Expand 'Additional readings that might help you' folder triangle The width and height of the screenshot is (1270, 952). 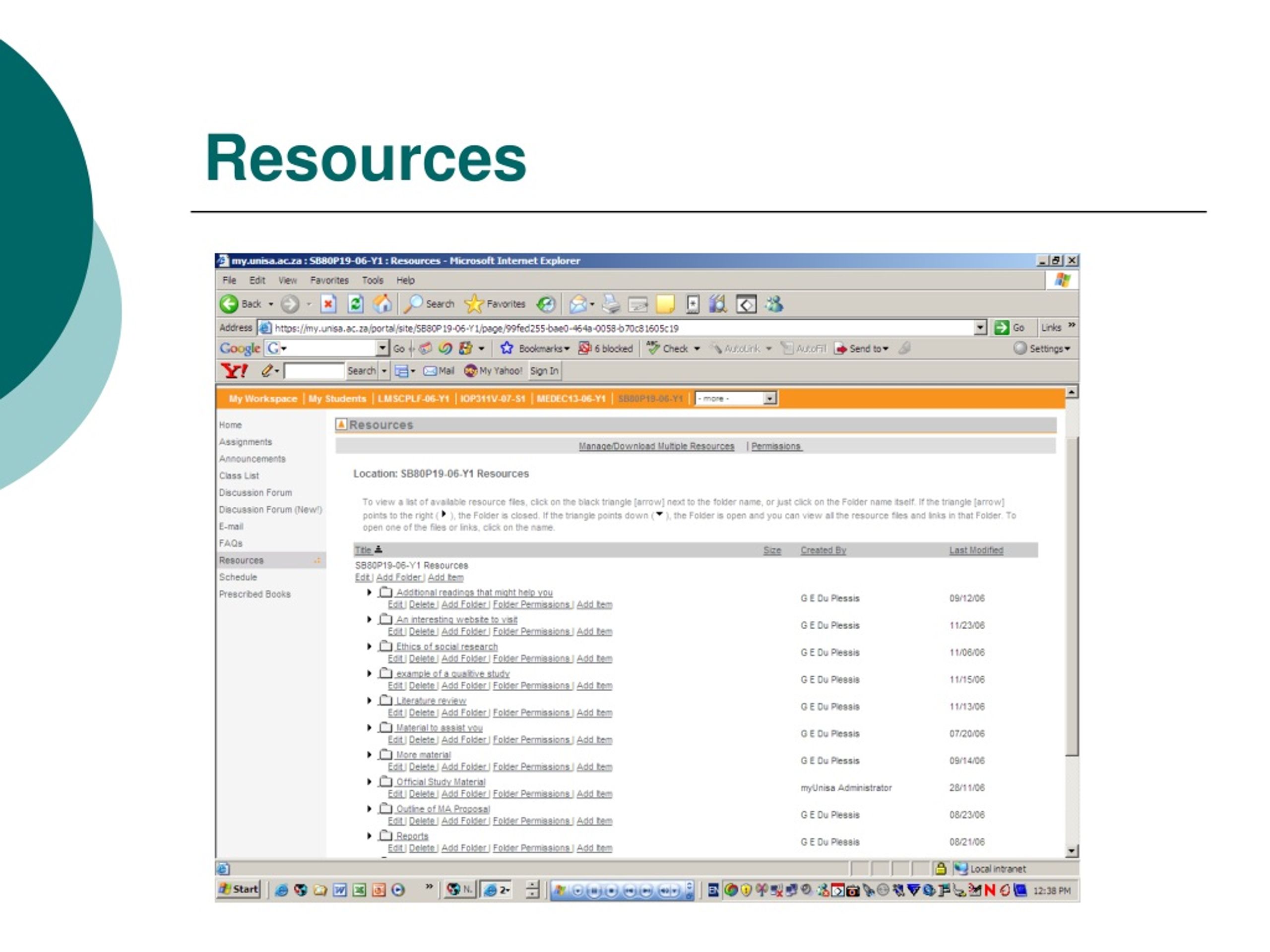pyautogui.click(x=369, y=592)
